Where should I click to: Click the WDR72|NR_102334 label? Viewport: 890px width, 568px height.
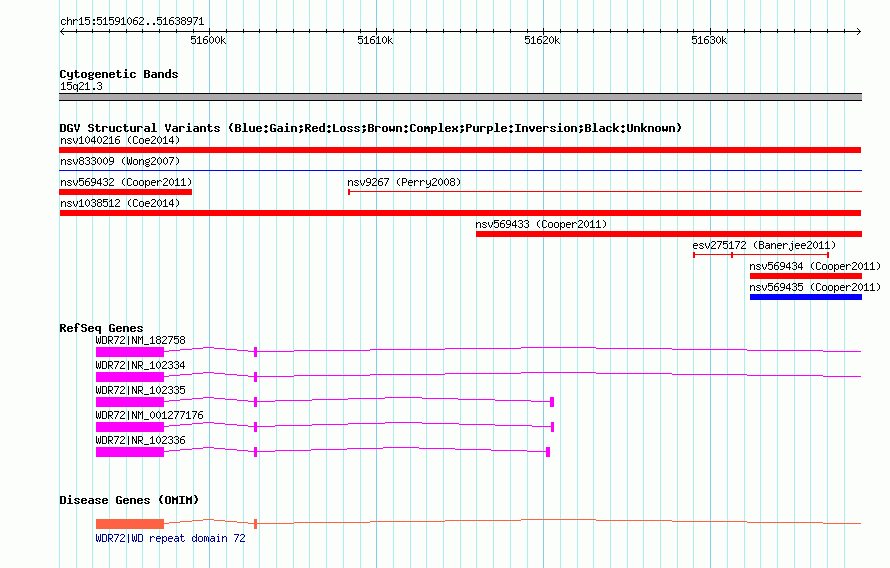pos(140,365)
